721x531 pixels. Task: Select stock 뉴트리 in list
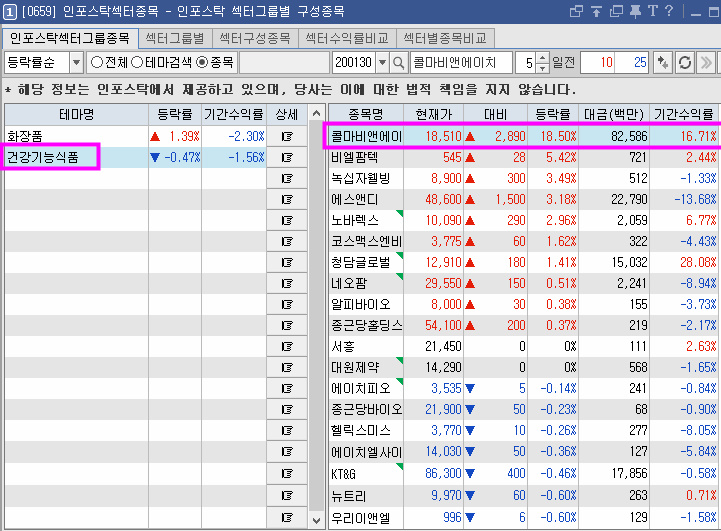523,496
